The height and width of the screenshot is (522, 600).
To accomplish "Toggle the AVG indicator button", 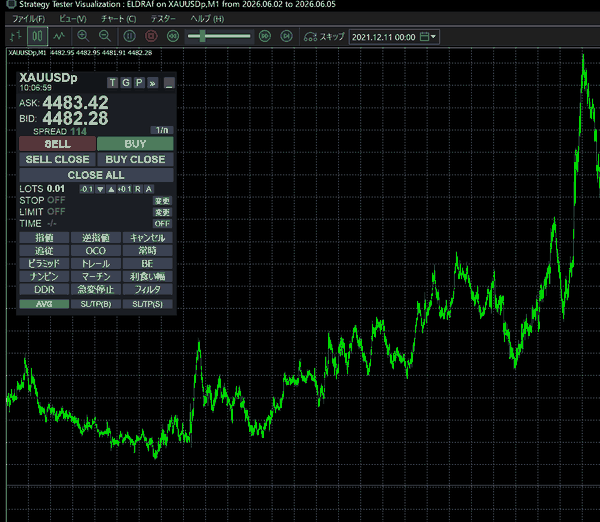I will pyautogui.click(x=44, y=304).
